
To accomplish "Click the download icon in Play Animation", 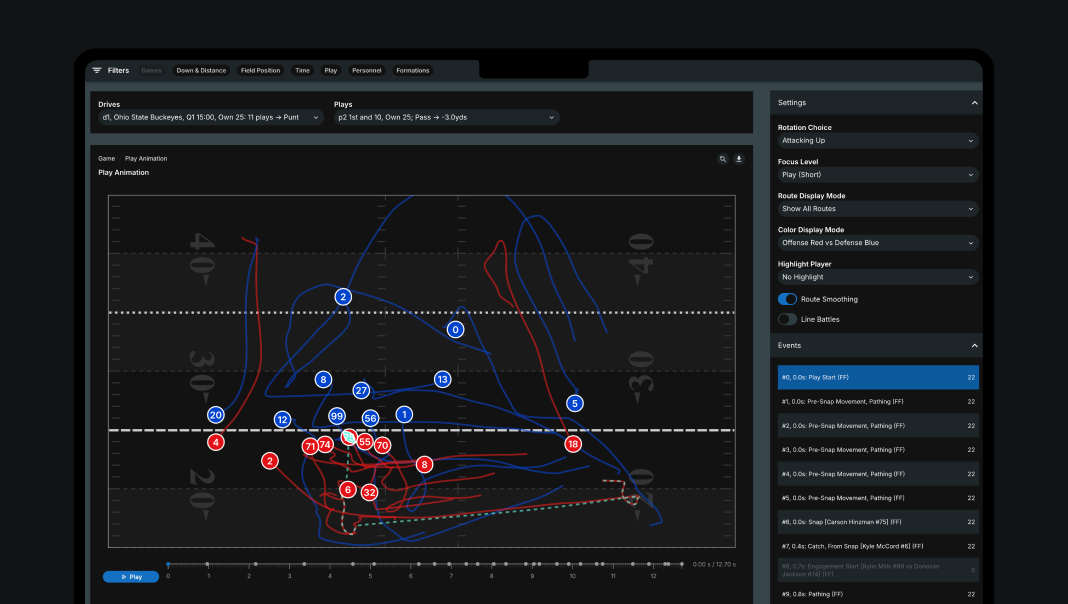I will (x=739, y=158).
